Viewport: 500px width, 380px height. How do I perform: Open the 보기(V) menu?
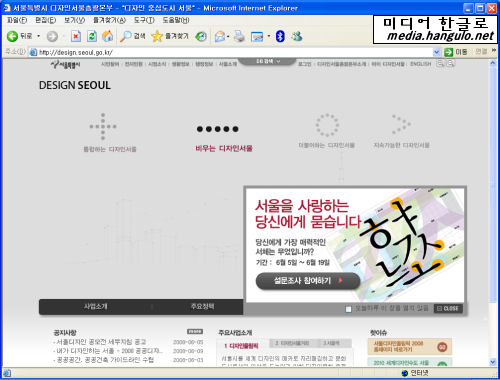pos(74,20)
